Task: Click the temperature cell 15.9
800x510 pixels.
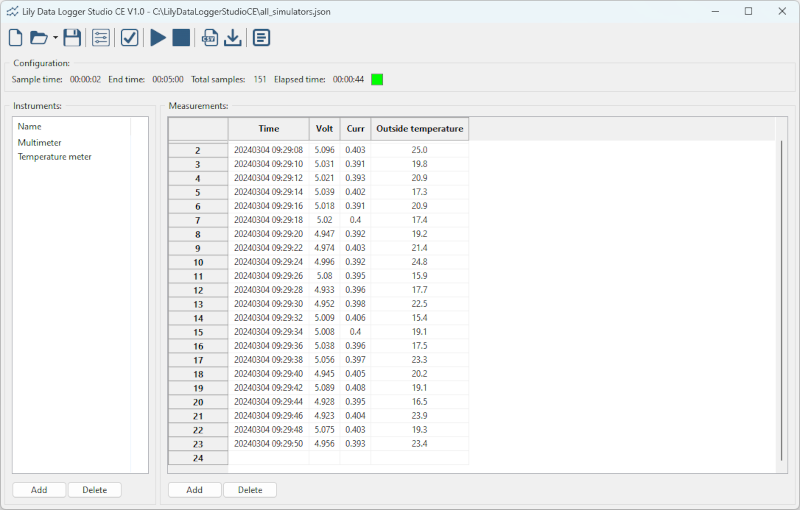Action: tap(419, 276)
